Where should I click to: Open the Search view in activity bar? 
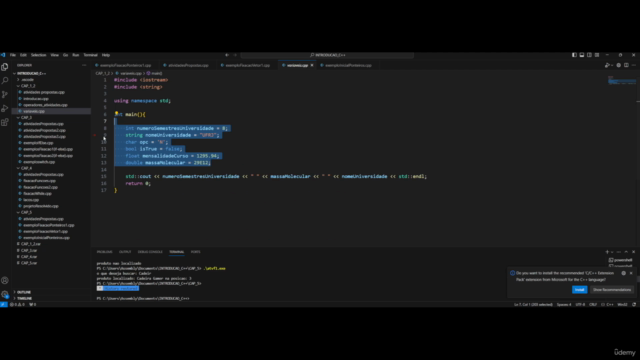[5, 80]
